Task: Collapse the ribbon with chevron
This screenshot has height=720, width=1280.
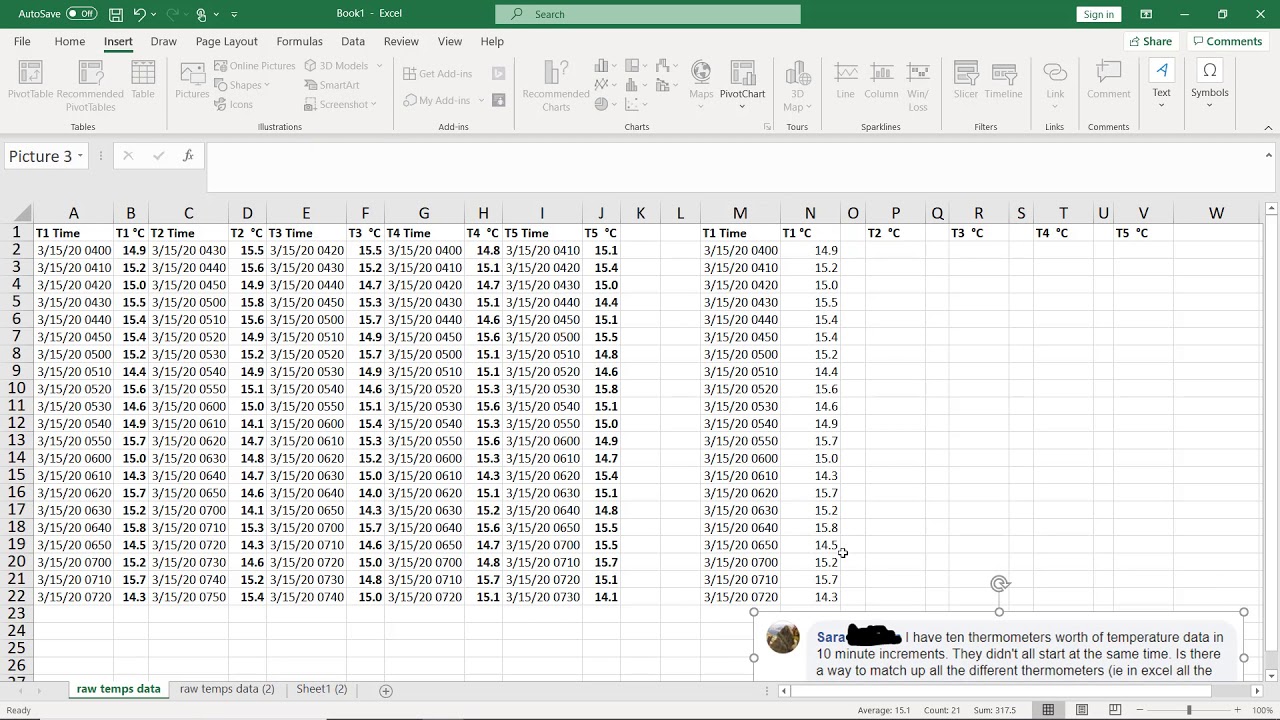Action: coord(1268,127)
